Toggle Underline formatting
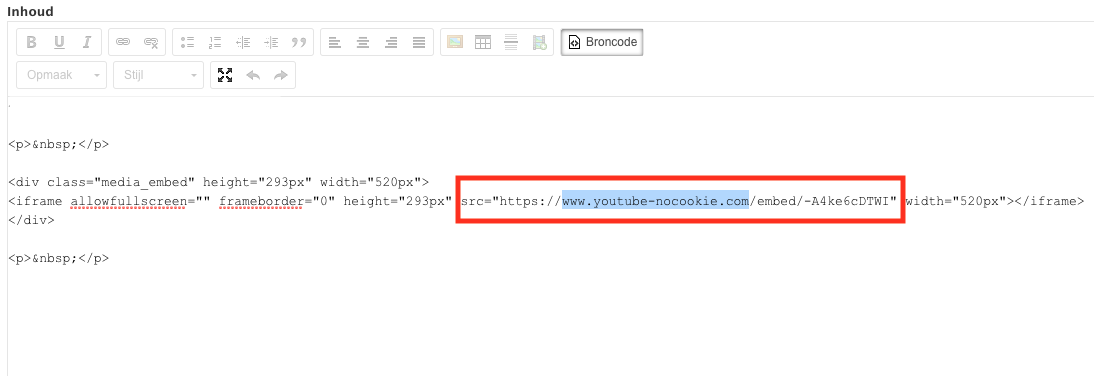 tap(59, 42)
